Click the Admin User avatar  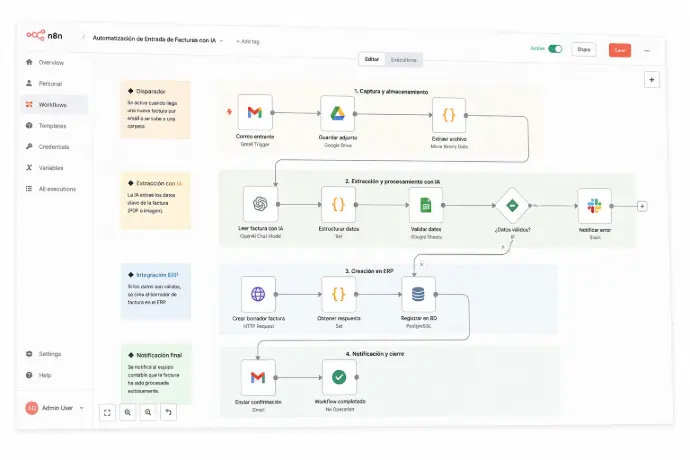click(x=32, y=408)
